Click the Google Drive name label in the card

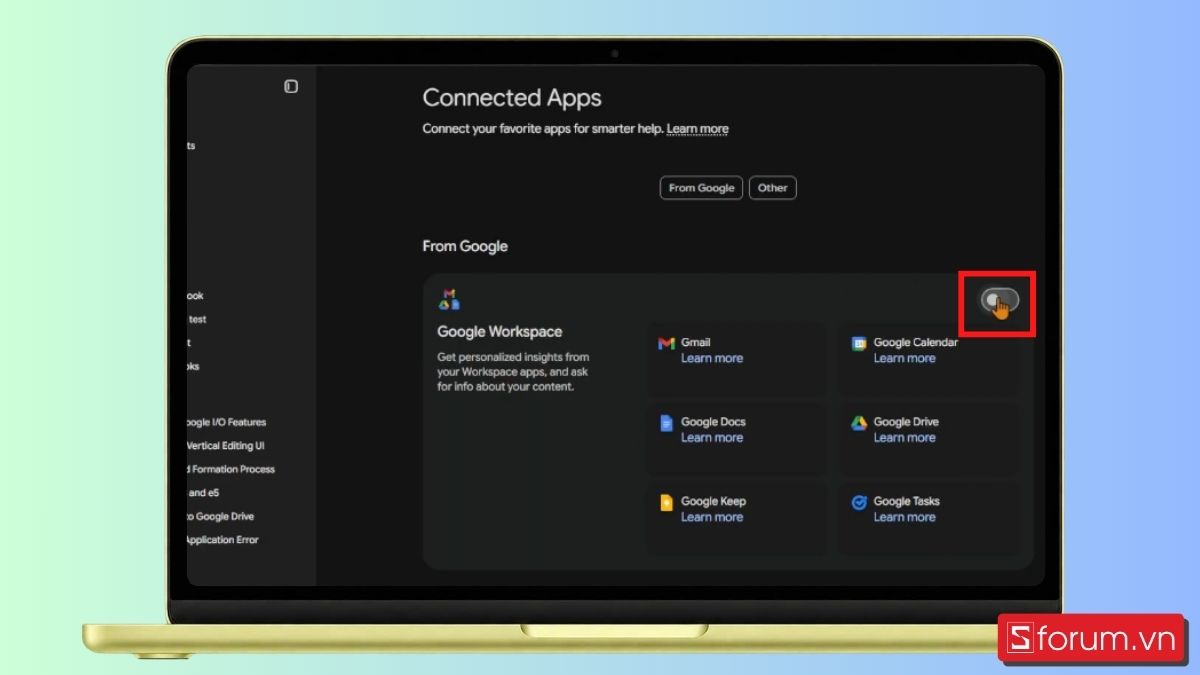click(x=906, y=422)
